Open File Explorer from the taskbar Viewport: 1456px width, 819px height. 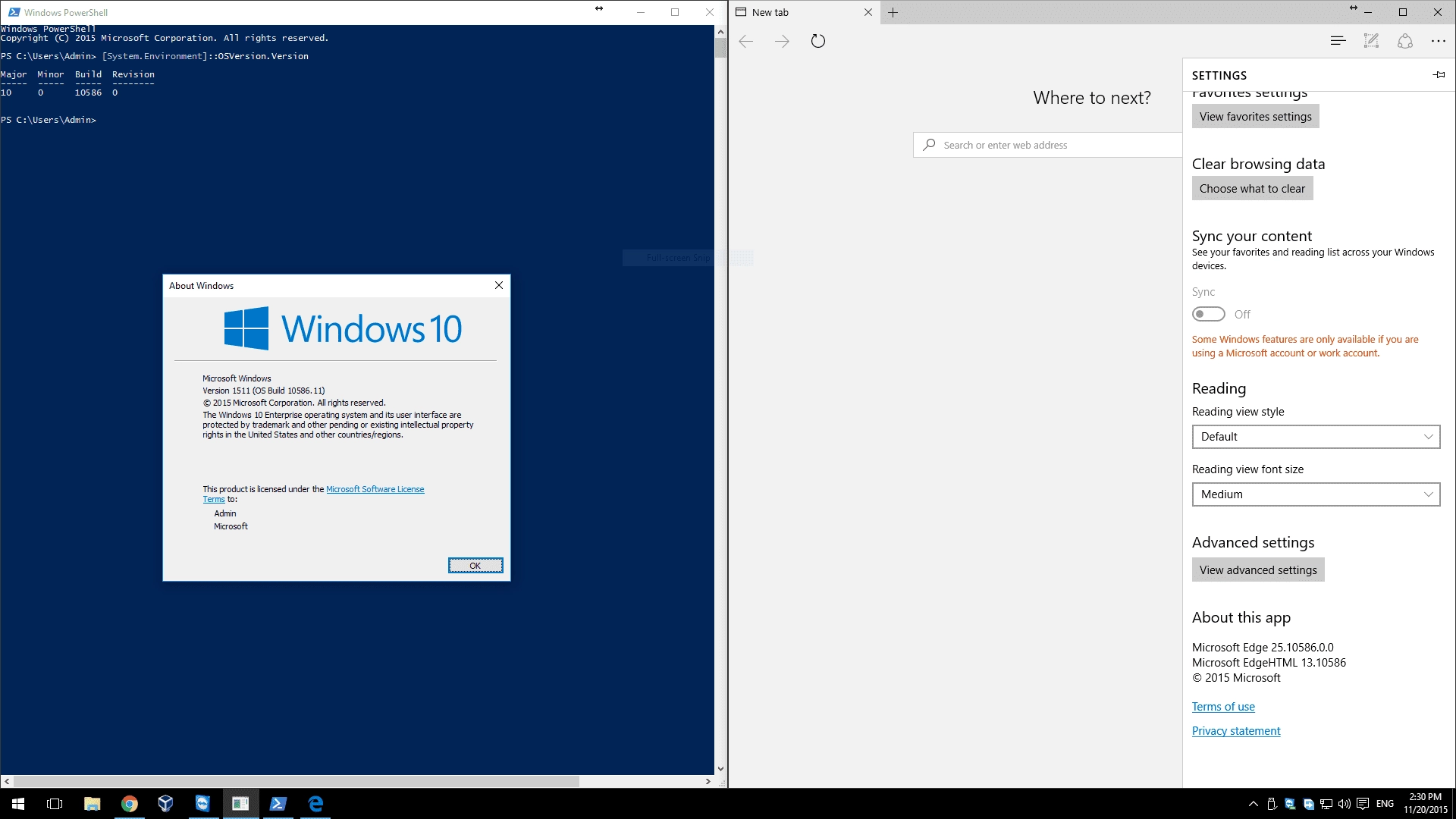point(92,804)
